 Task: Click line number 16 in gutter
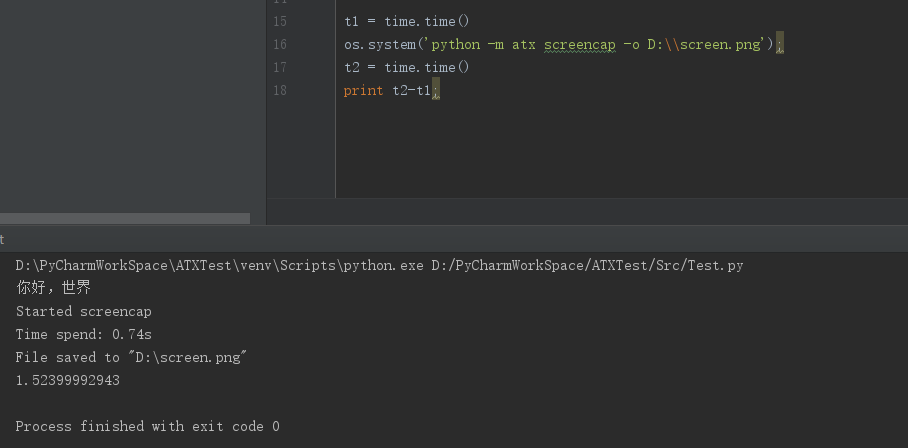[280, 45]
